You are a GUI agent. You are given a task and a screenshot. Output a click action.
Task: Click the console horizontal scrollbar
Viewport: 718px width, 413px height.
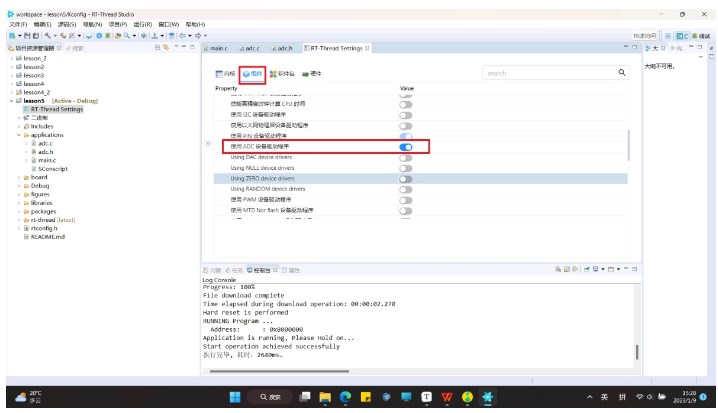(279, 371)
